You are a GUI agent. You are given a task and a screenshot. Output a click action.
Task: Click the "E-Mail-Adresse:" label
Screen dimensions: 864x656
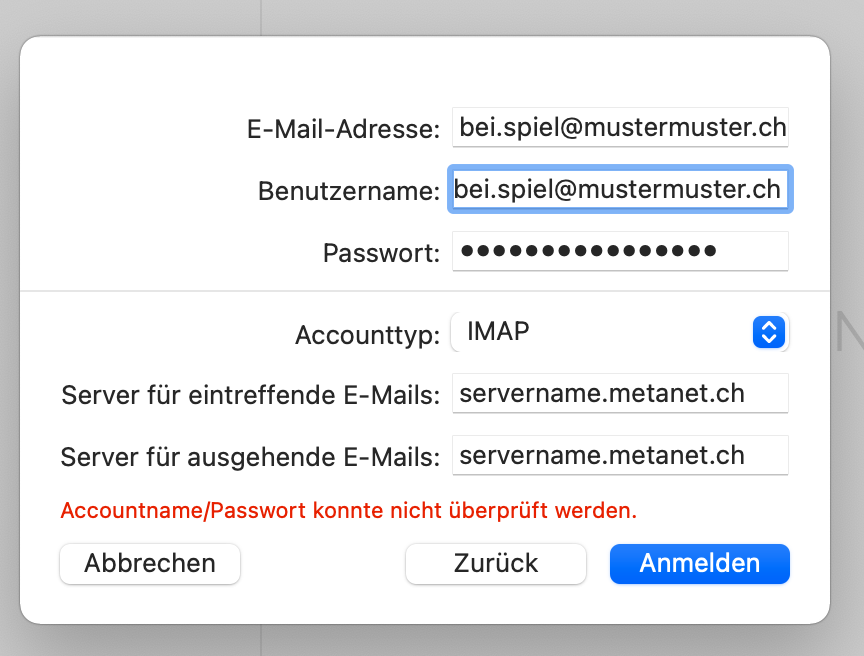(x=343, y=129)
